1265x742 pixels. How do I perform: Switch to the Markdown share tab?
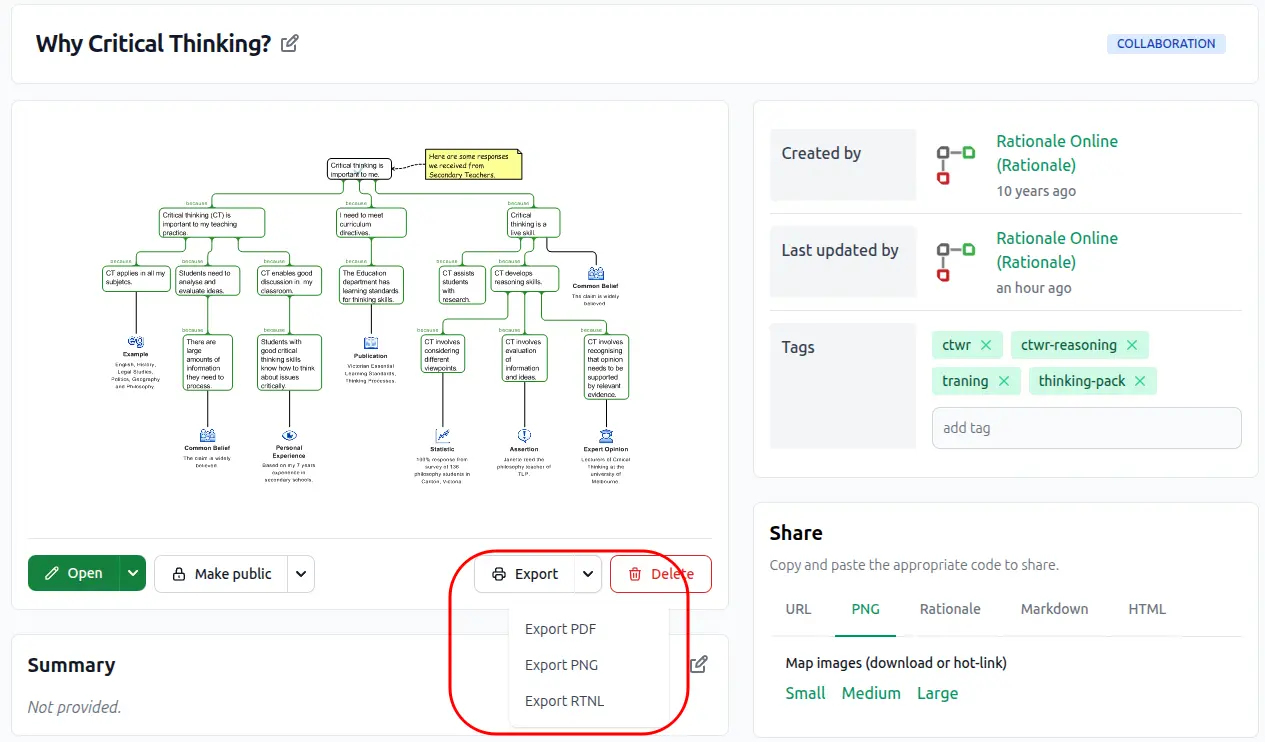1054,609
